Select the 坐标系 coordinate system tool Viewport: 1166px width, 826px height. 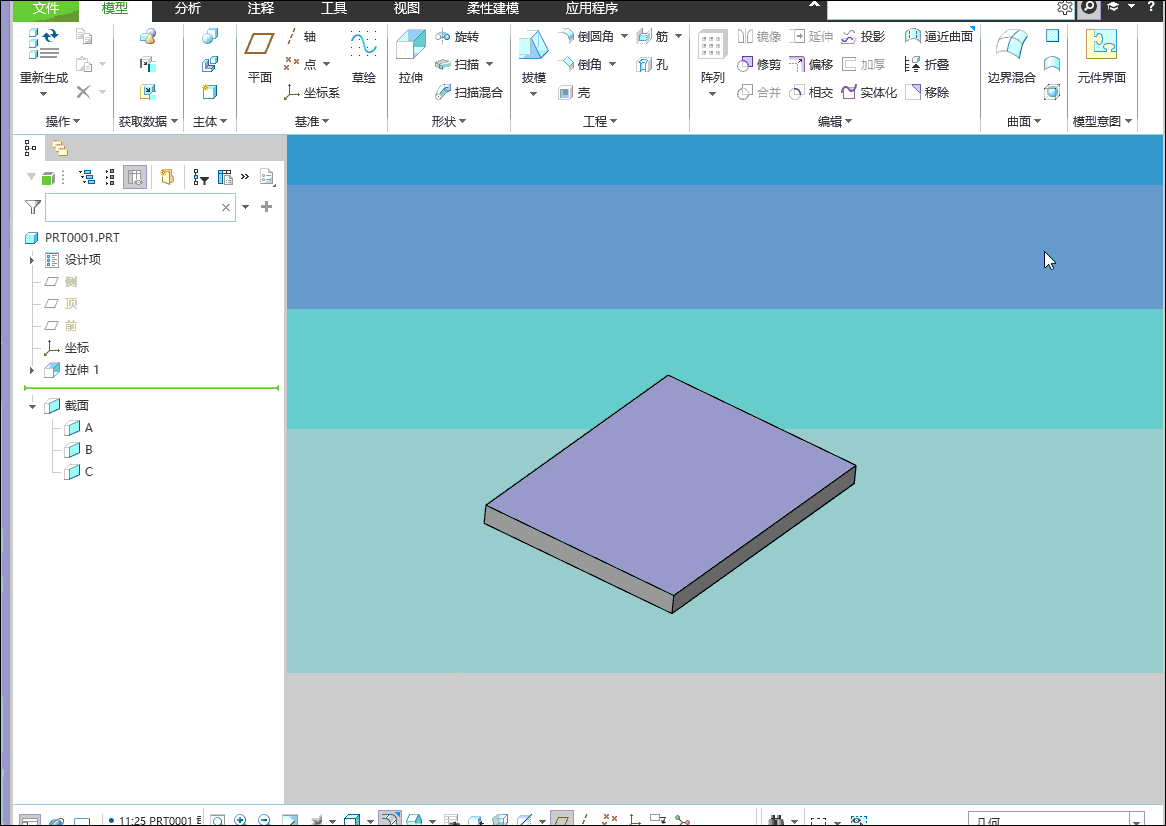point(313,93)
